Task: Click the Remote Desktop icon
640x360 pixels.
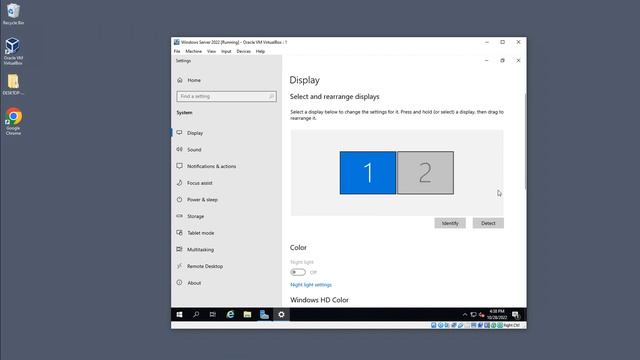Action: [179, 266]
